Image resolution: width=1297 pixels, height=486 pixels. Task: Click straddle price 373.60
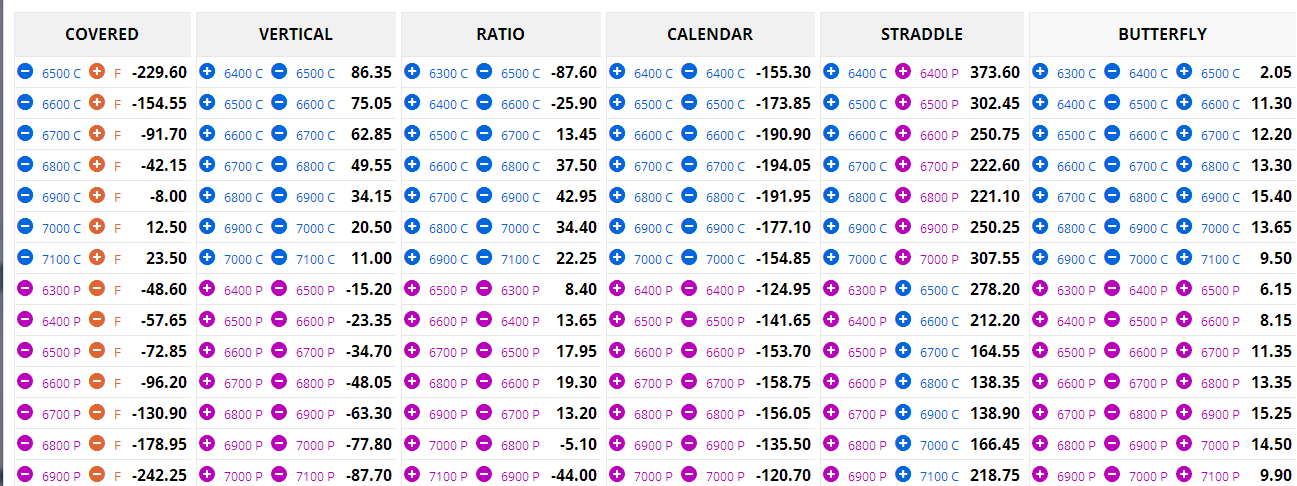pyautogui.click(x=995, y=72)
